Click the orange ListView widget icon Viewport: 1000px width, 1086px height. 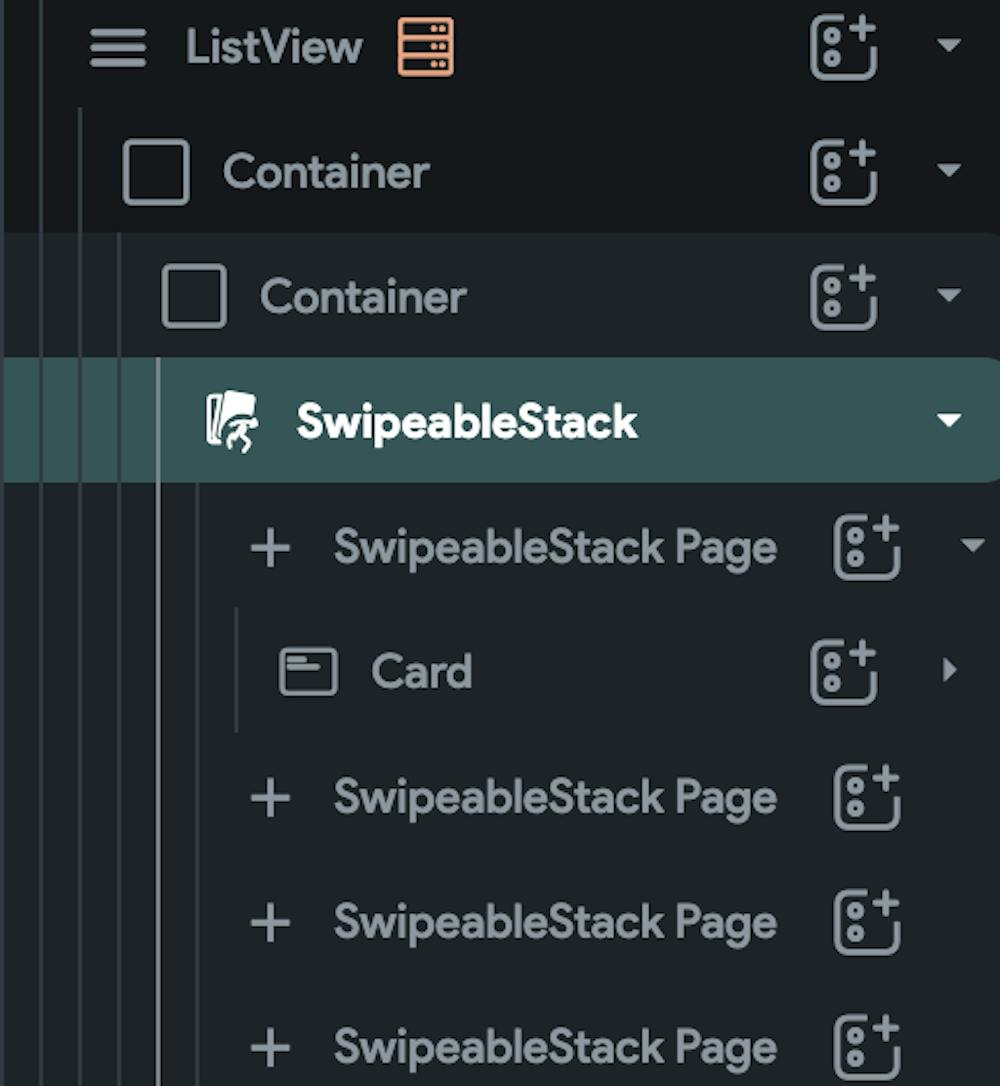(x=425, y=47)
